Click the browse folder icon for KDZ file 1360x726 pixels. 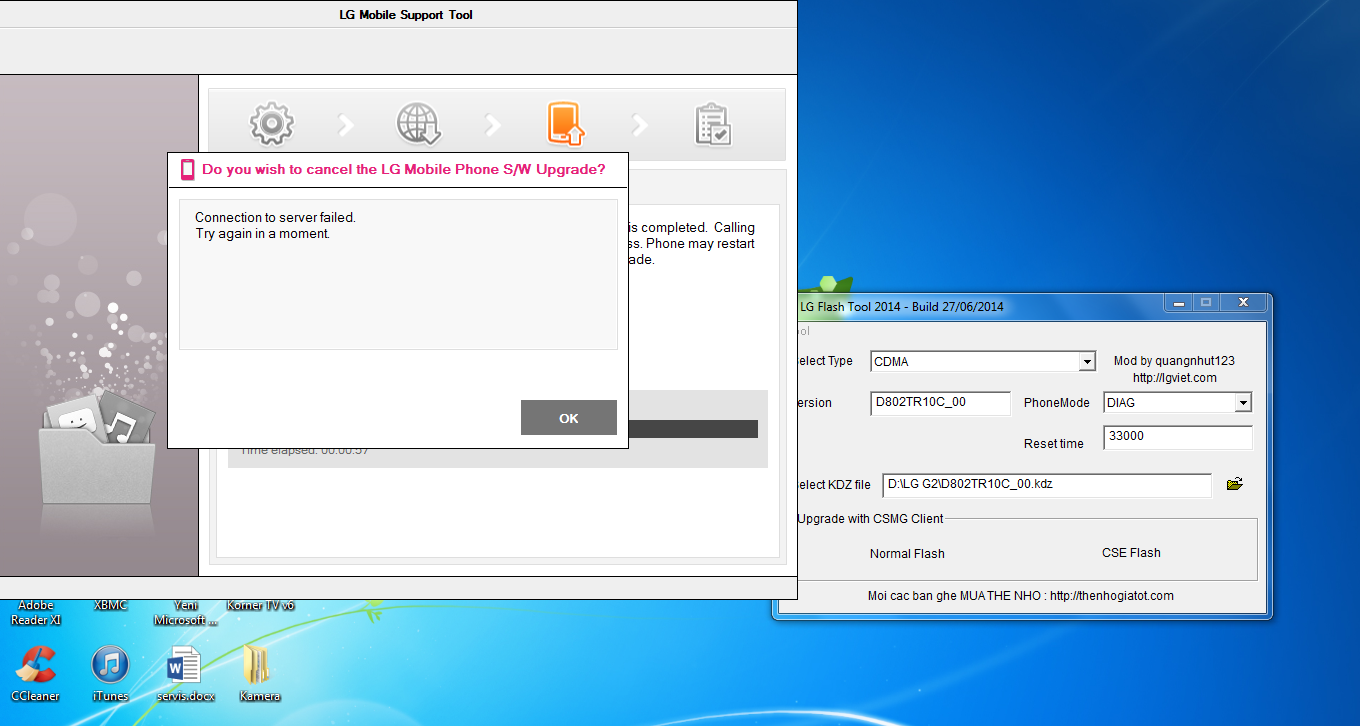tap(1234, 484)
